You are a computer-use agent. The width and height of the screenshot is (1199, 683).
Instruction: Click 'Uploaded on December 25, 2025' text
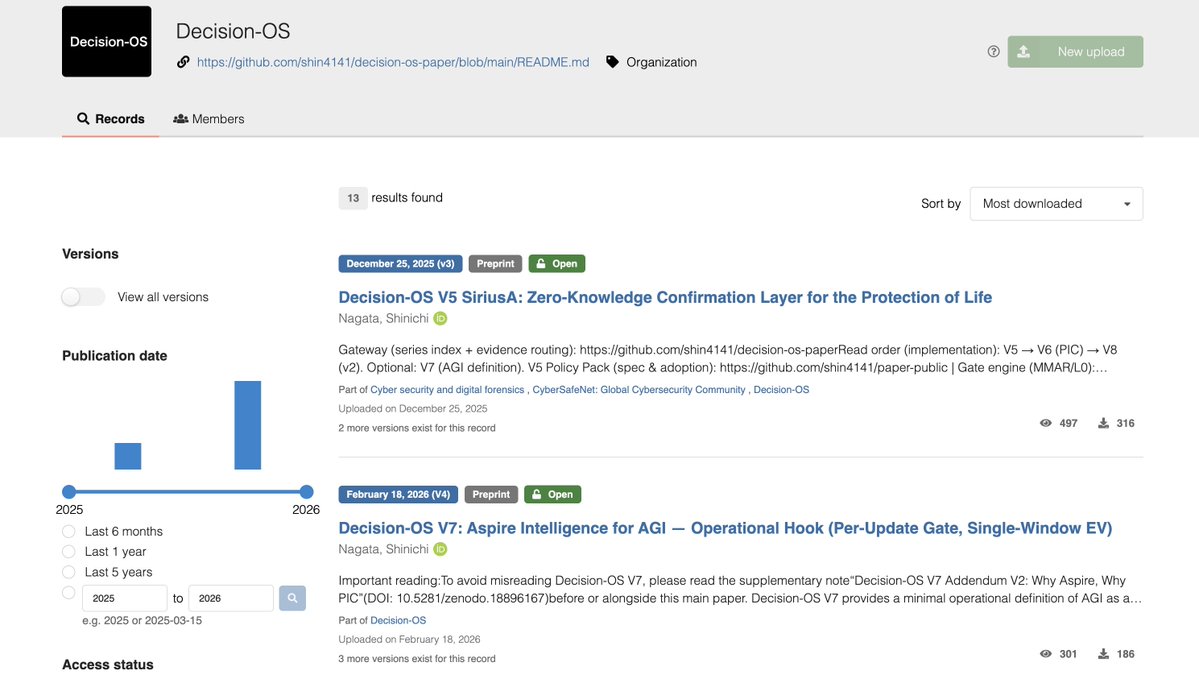413,408
